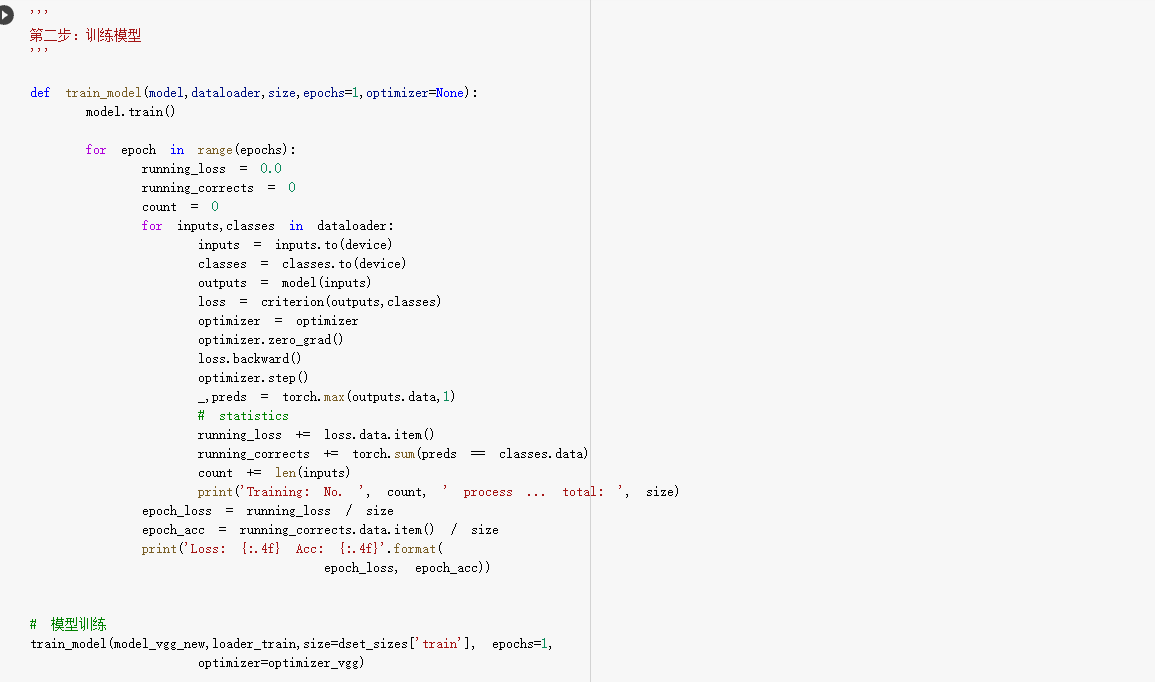1155x683 pixels.
Task: Run the code cell with the play button
Action: click(x=5, y=14)
